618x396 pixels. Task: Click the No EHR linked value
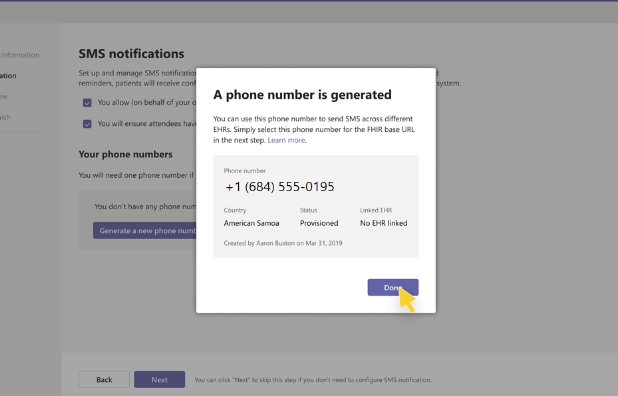point(383,223)
